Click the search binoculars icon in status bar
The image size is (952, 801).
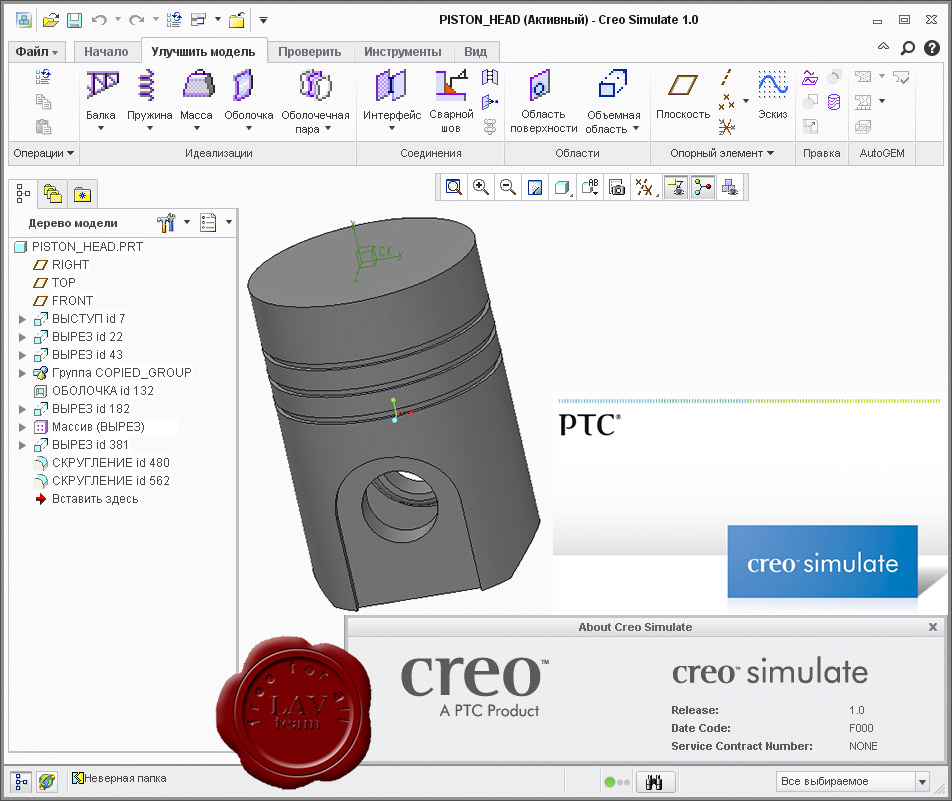click(x=654, y=782)
